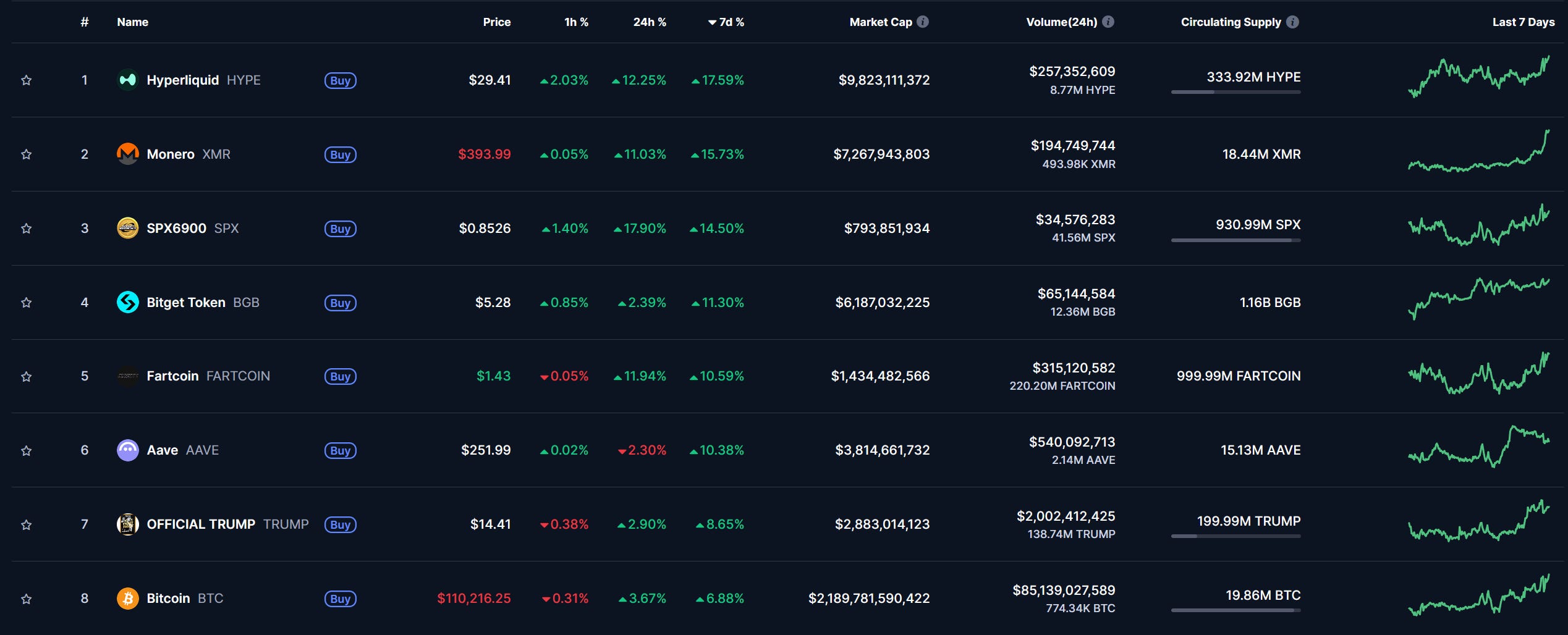Sort by Circulating Supply header
The height and width of the screenshot is (635, 1568).
pos(1231,22)
